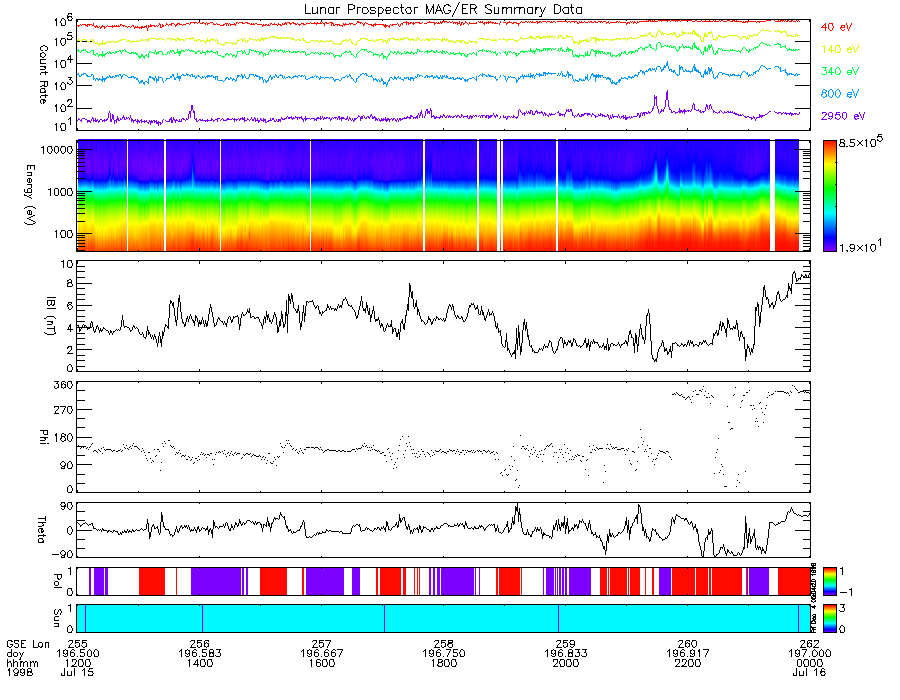The height and width of the screenshot is (700, 900).
Task: Click the "180" Phi axis tick label
Action: tap(63, 438)
